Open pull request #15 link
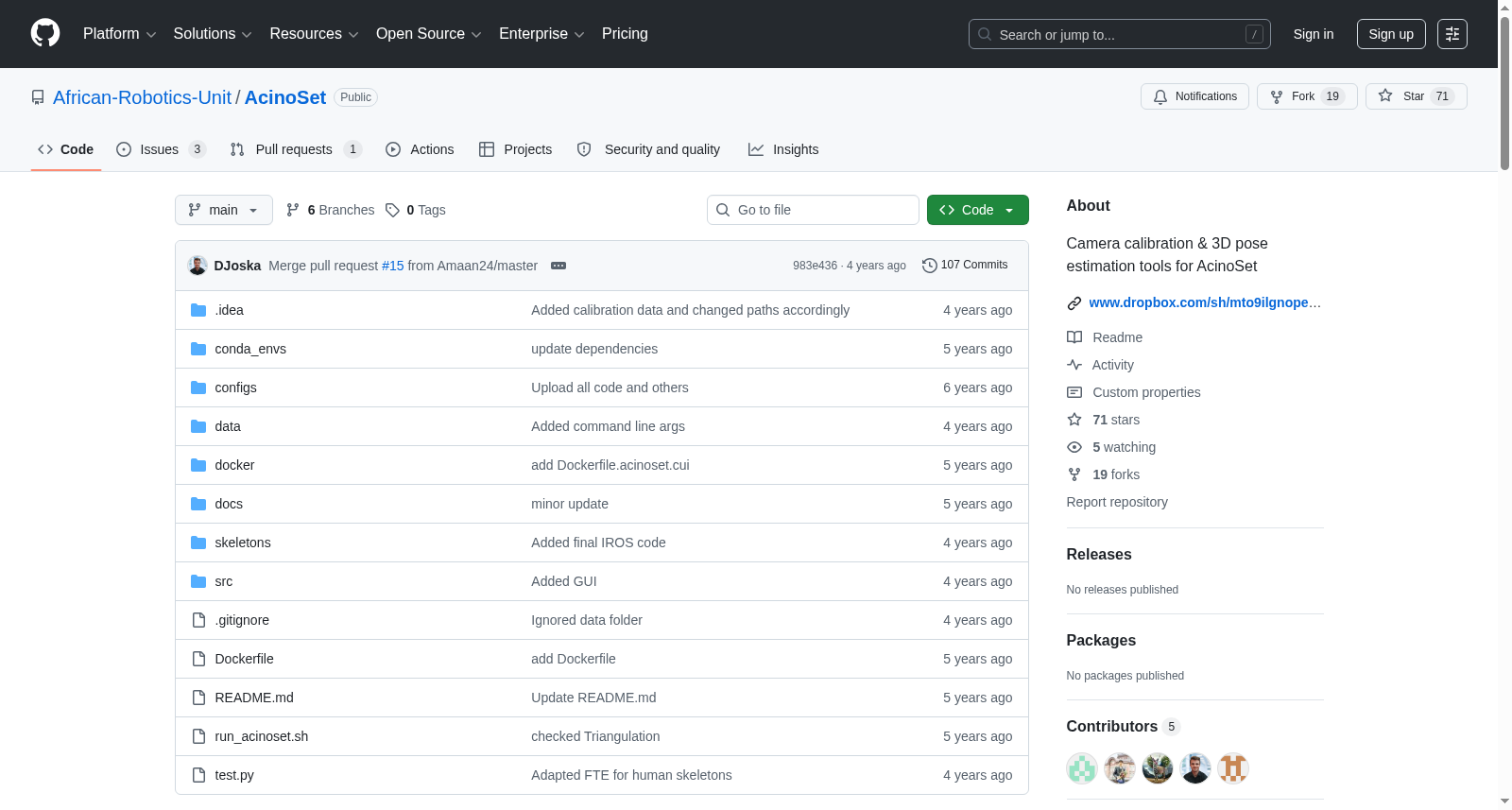This screenshot has width=1512, height=810. [x=392, y=266]
